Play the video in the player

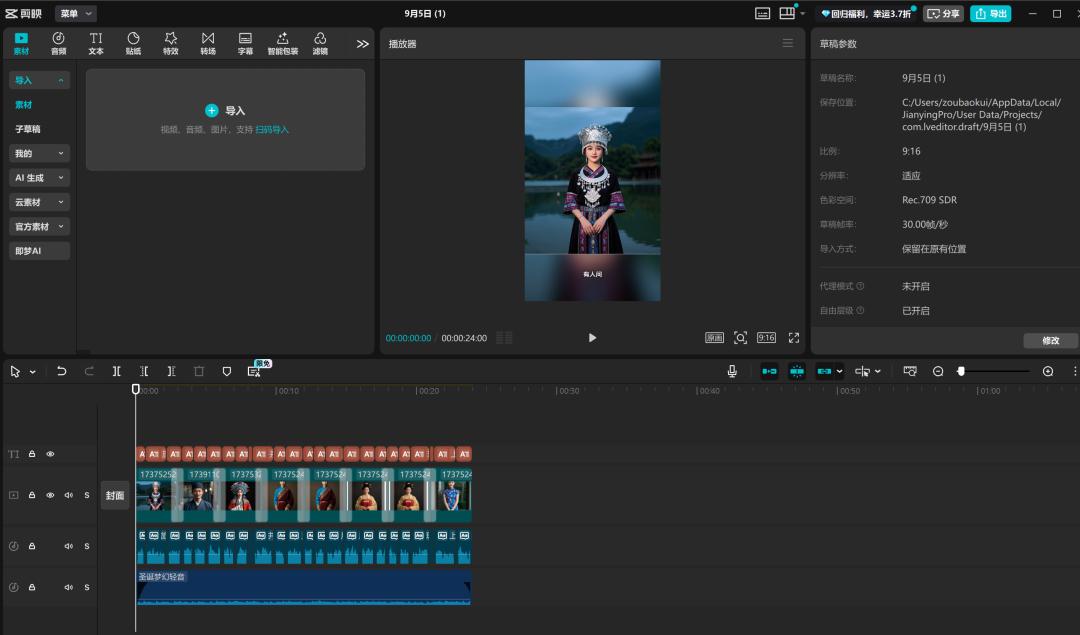point(592,338)
